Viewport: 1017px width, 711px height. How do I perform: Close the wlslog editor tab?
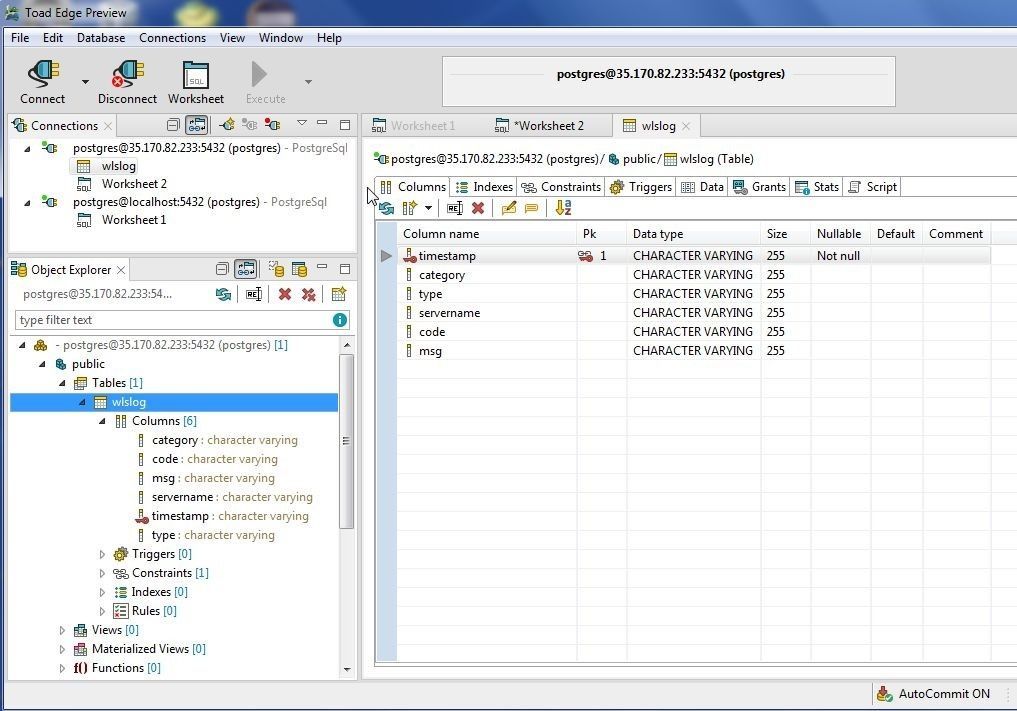686,126
